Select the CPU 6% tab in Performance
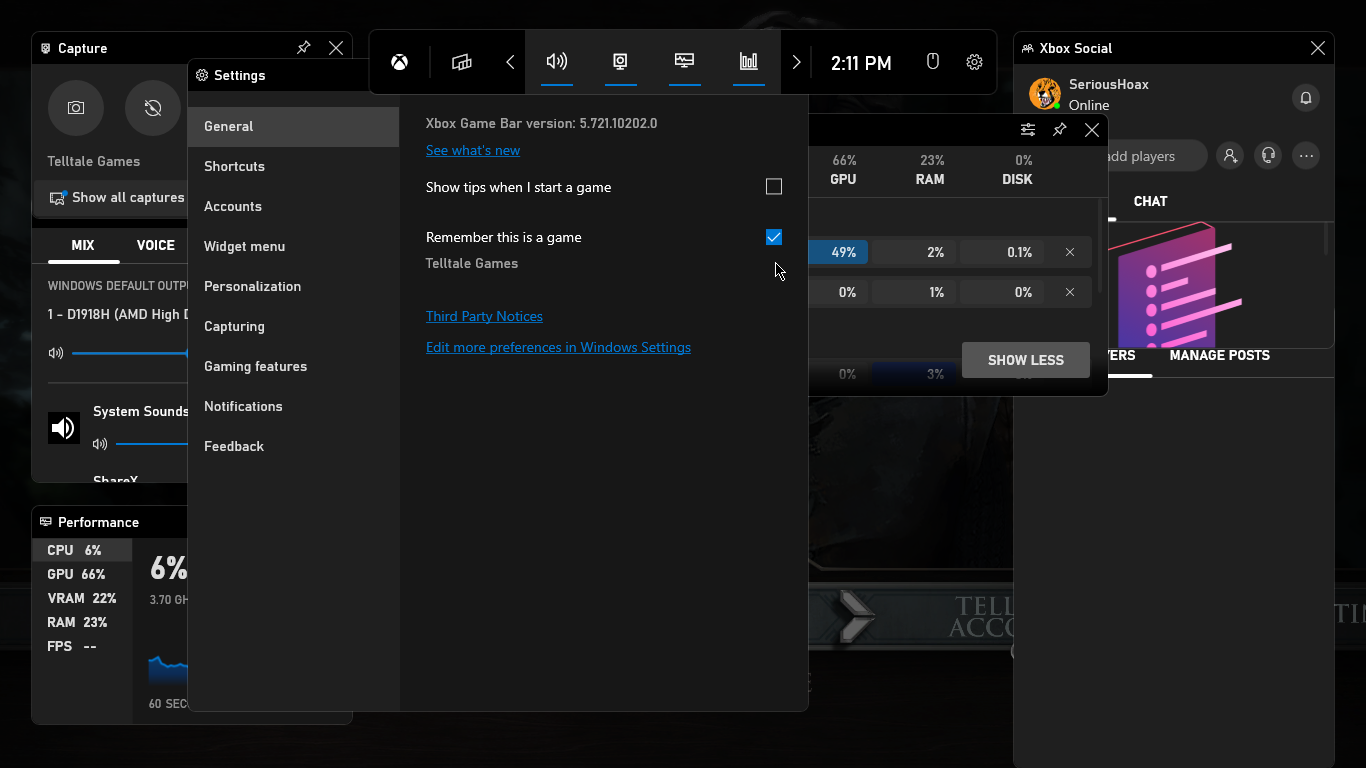This screenshot has height=768, width=1366. [x=82, y=550]
